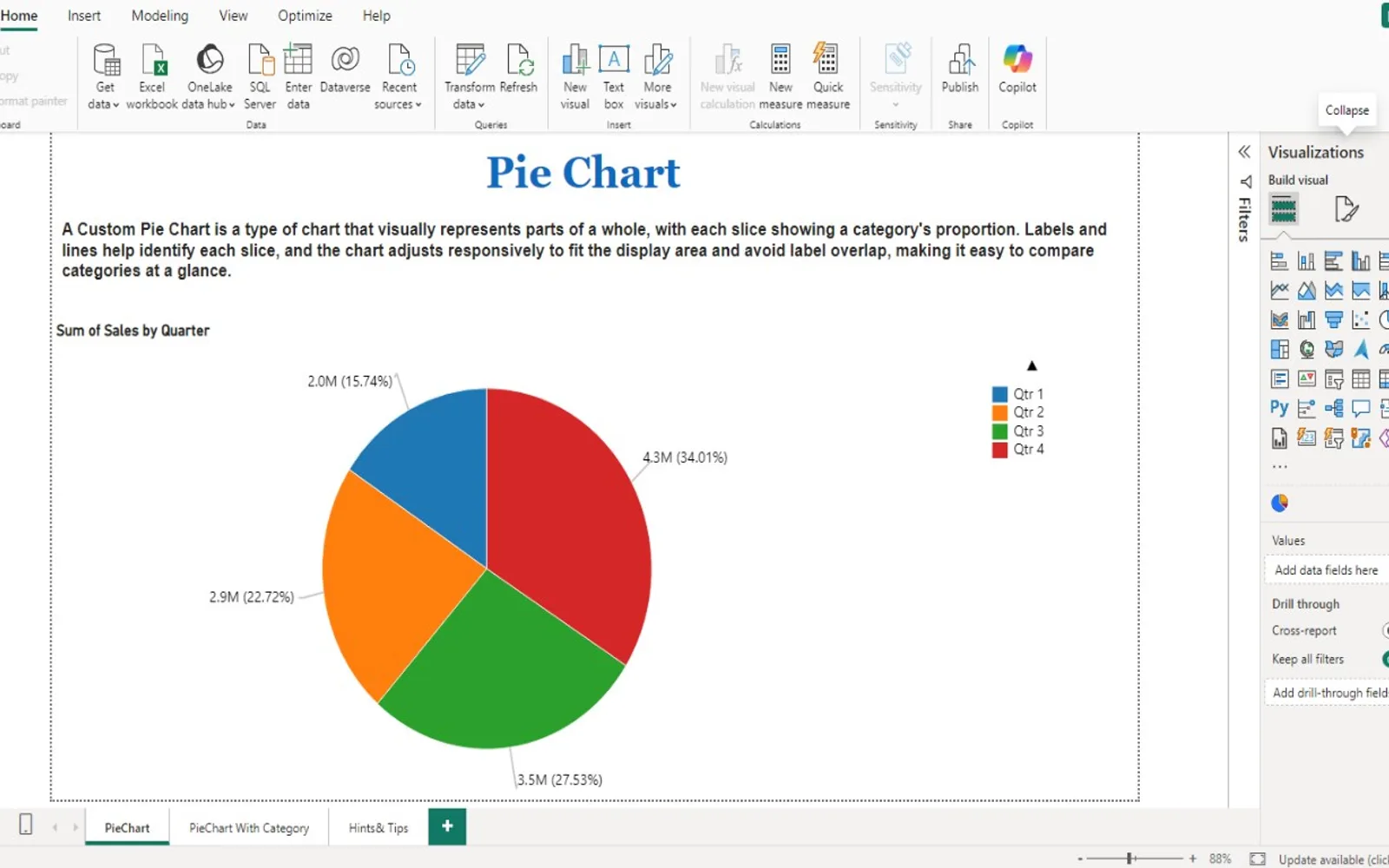Open the Insert ribbon tab
Screen dimensions: 1389x868
point(84,16)
